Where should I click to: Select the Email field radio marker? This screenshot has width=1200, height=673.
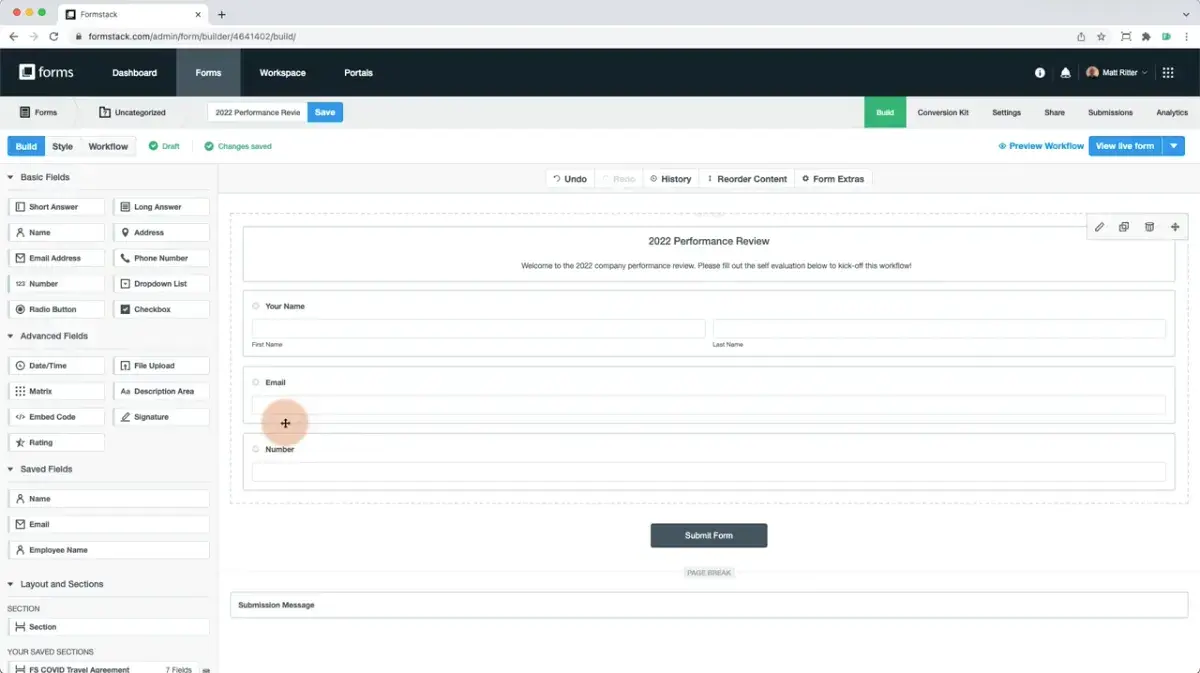pos(256,382)
